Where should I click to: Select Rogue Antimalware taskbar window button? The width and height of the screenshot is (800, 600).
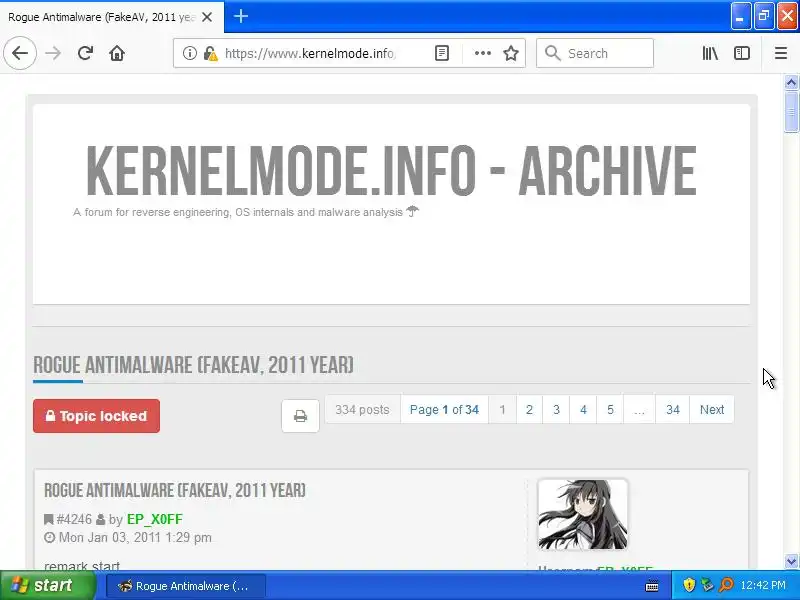point(186,586)
